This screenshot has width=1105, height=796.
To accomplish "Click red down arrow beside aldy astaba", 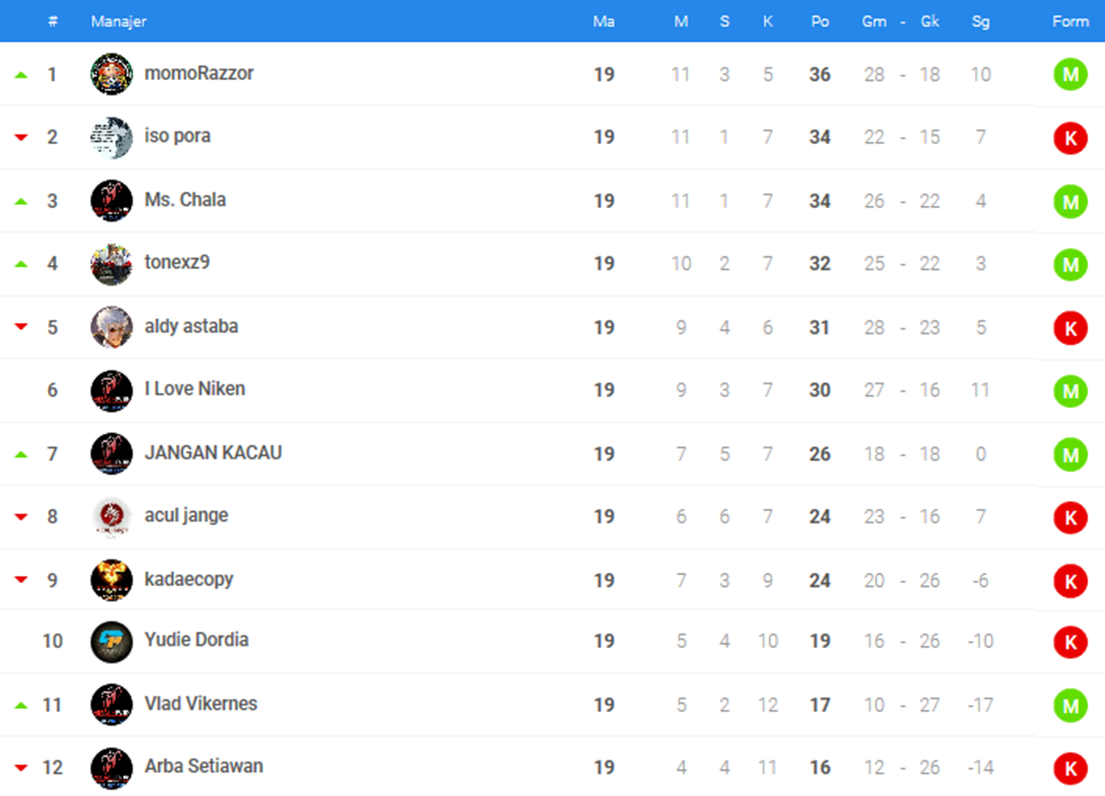I will pyautogui.click(x=21, y=326).
